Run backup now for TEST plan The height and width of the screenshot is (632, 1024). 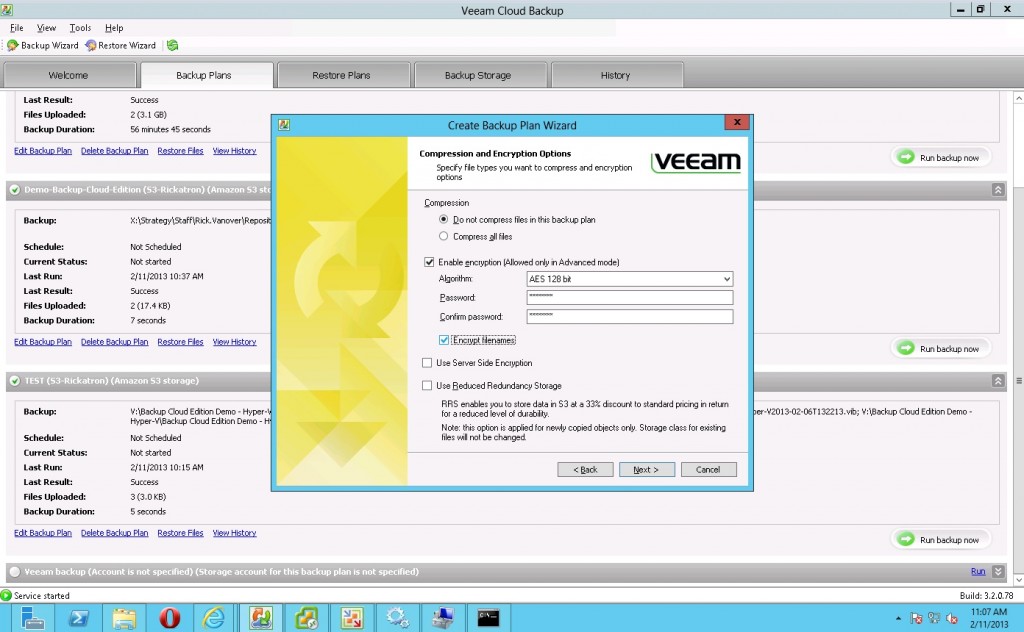940,540
